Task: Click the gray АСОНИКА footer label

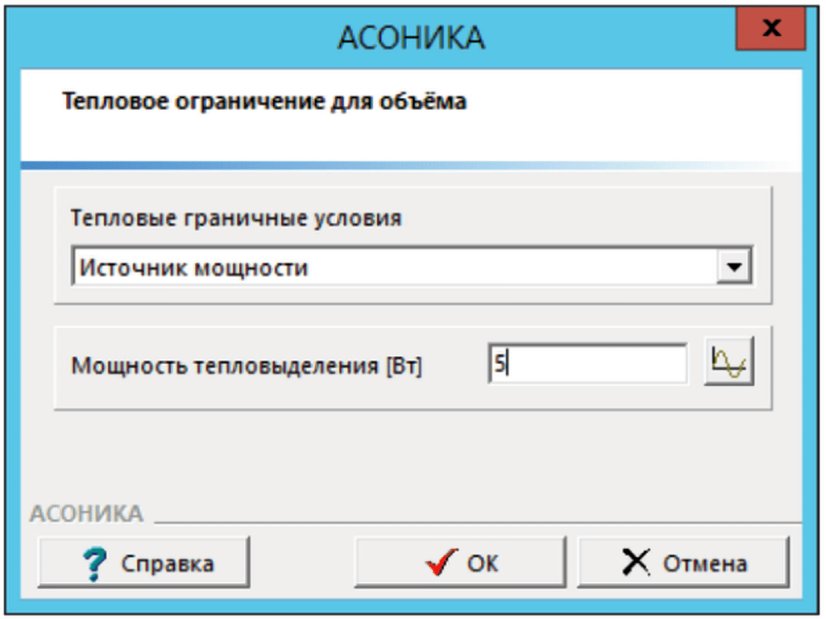Action: click(86, 513)
